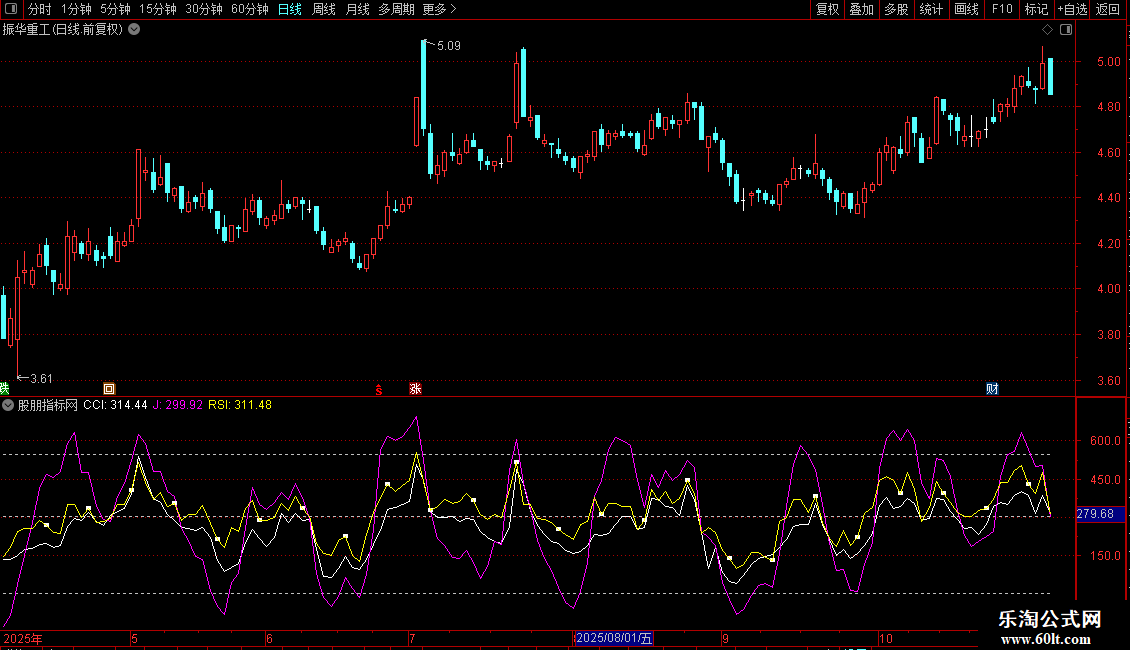Click the 2025/08/01 date marker on timeline
The height and width of the screenshot is (650, 1130).
tap(614, 638)
